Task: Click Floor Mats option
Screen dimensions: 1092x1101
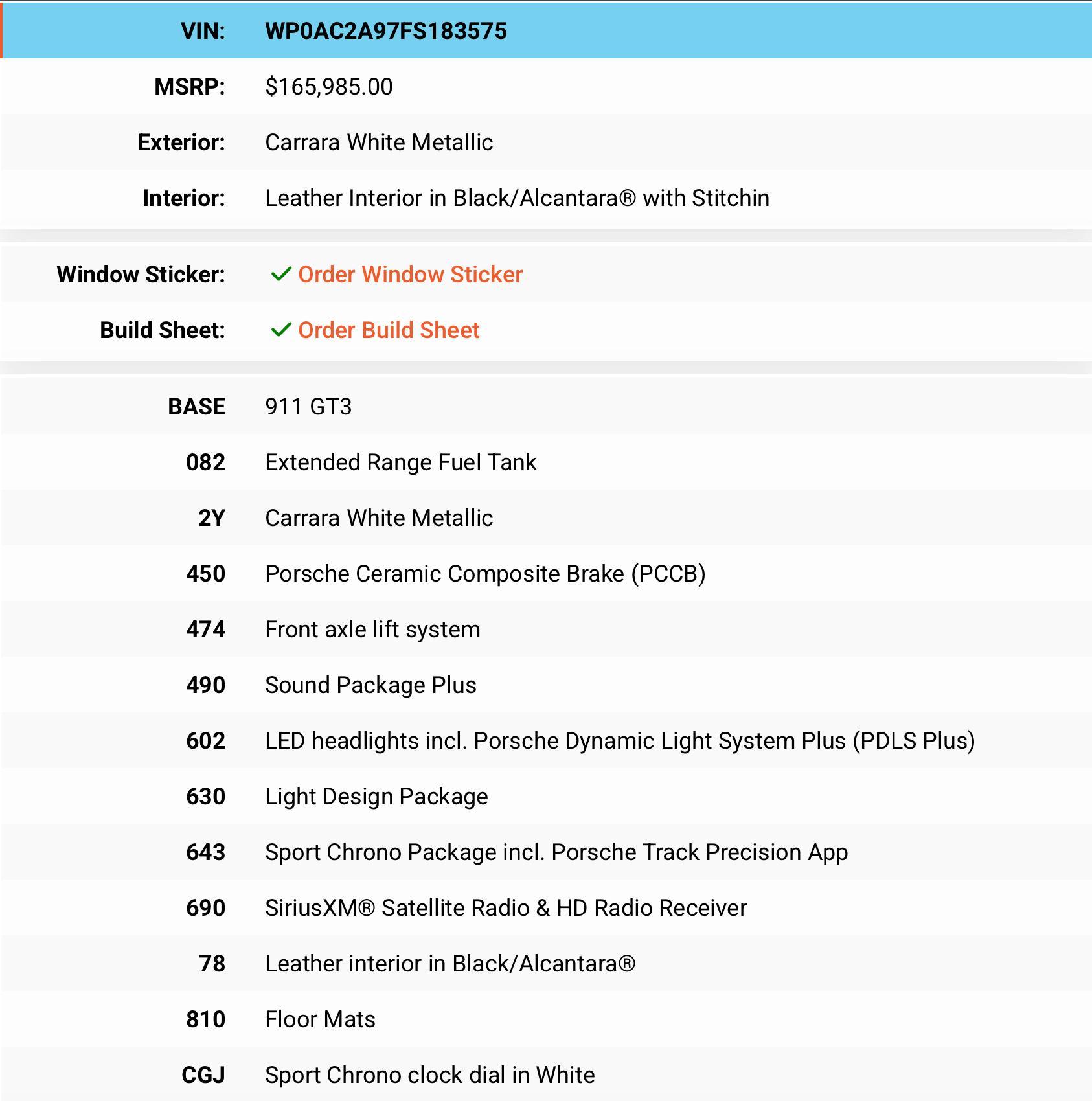Action: click(x=321, y=1019)
